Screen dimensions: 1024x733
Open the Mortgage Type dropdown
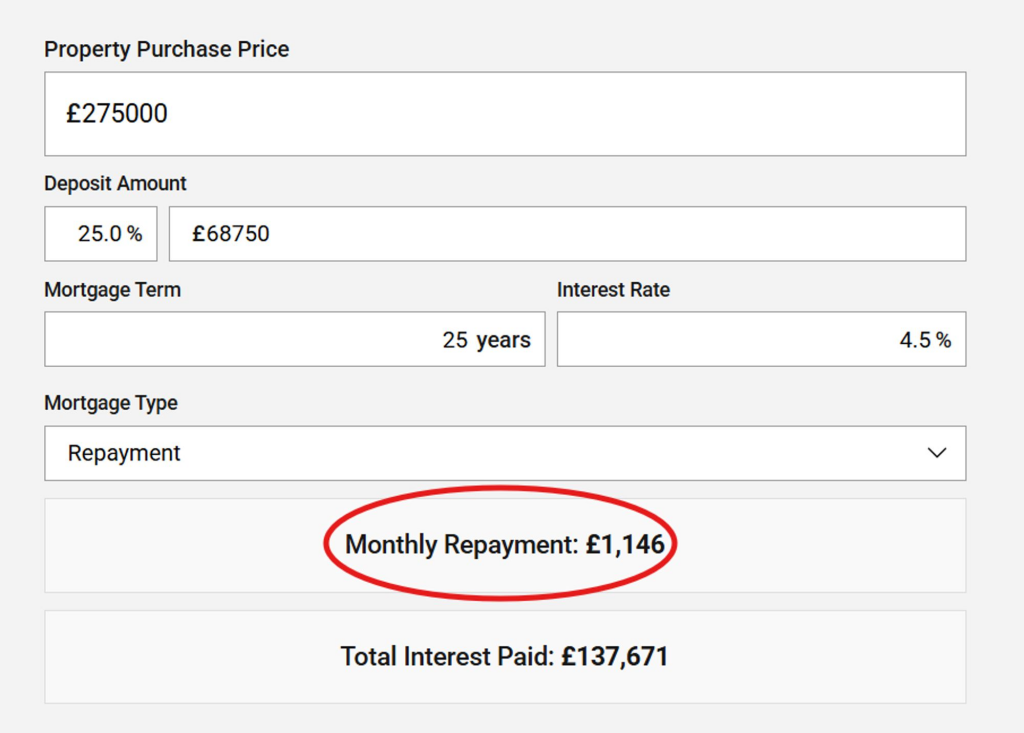coord(505,453)
